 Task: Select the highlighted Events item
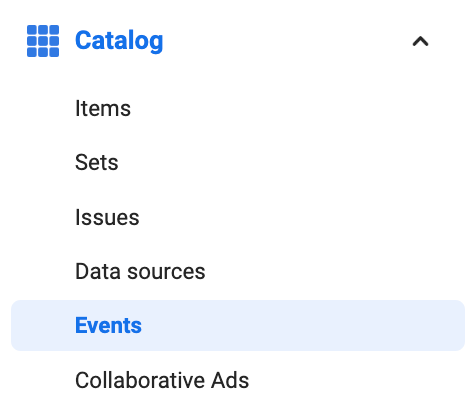[238, 325]
